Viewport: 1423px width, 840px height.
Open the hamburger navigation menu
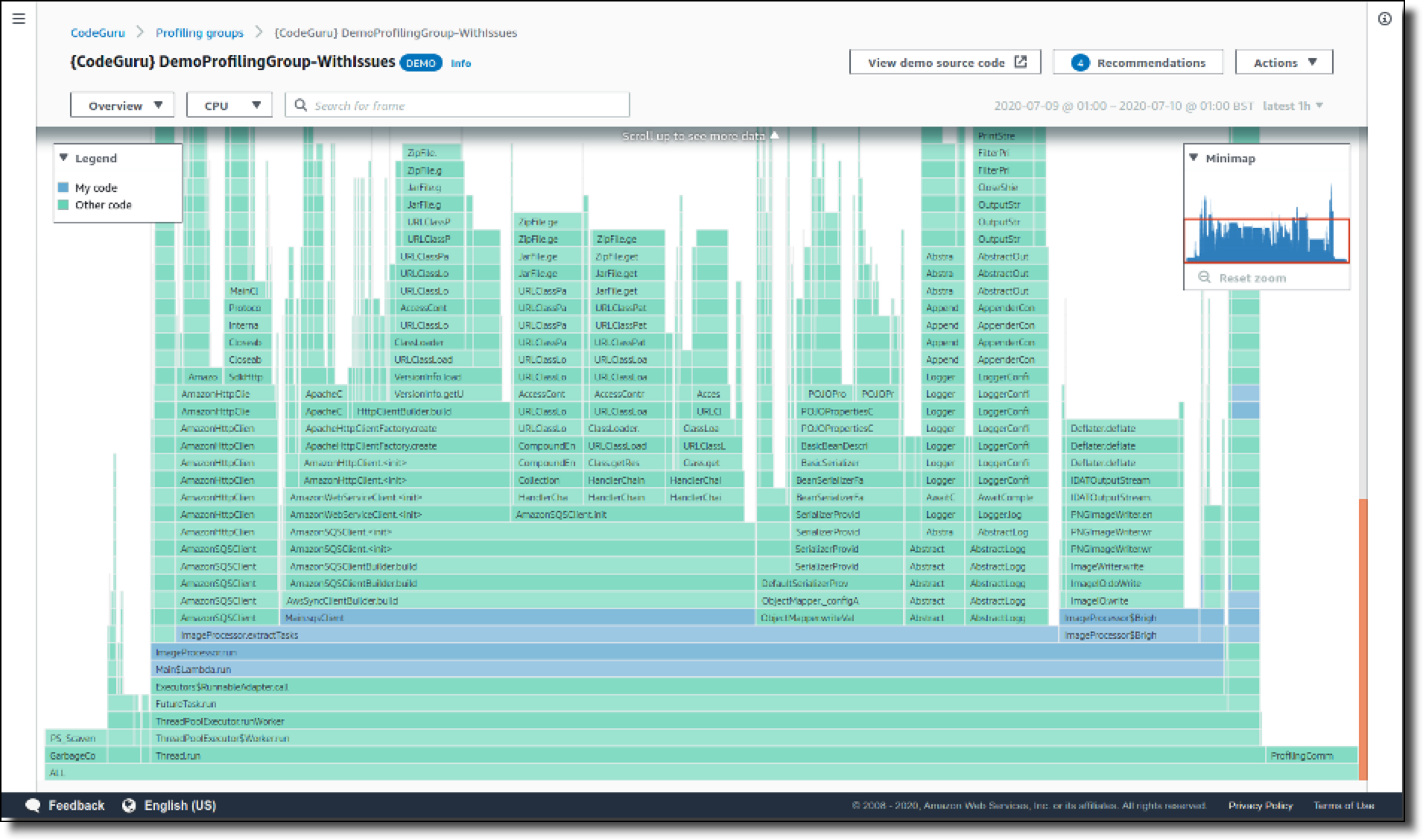19,19
